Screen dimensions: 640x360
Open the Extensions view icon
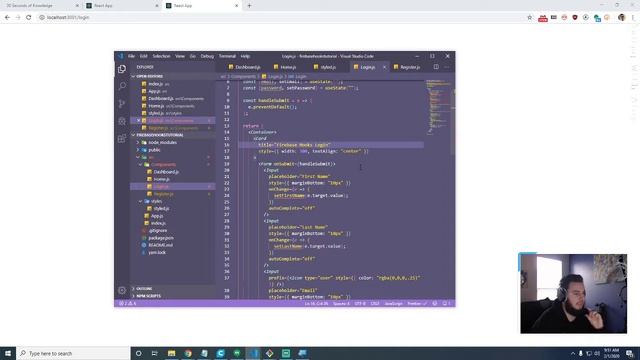122,139
